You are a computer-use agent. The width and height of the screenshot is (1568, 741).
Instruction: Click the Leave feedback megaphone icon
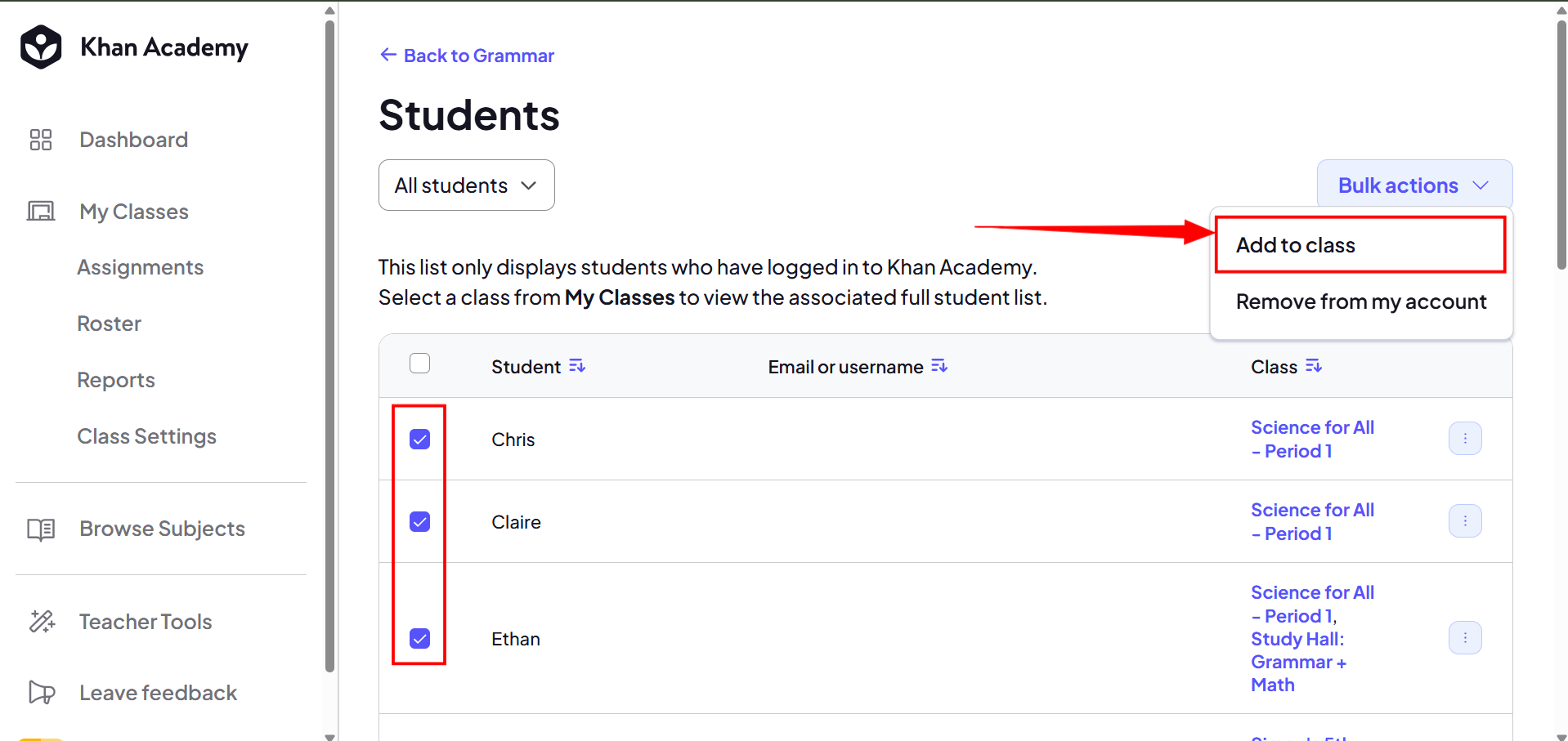coord(42,693)
